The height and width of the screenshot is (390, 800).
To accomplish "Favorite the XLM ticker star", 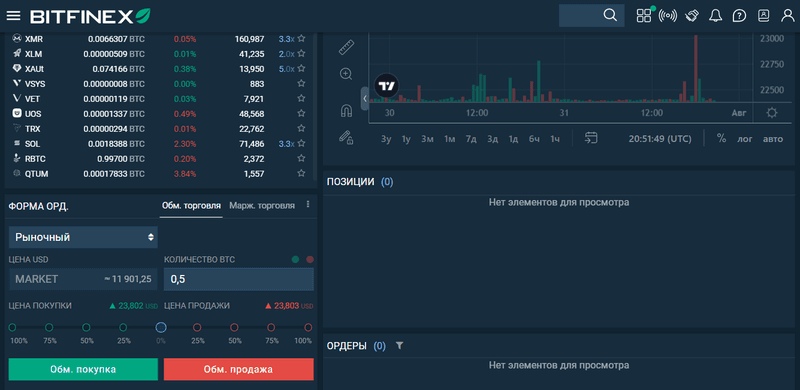I will [x=302, y=54].
